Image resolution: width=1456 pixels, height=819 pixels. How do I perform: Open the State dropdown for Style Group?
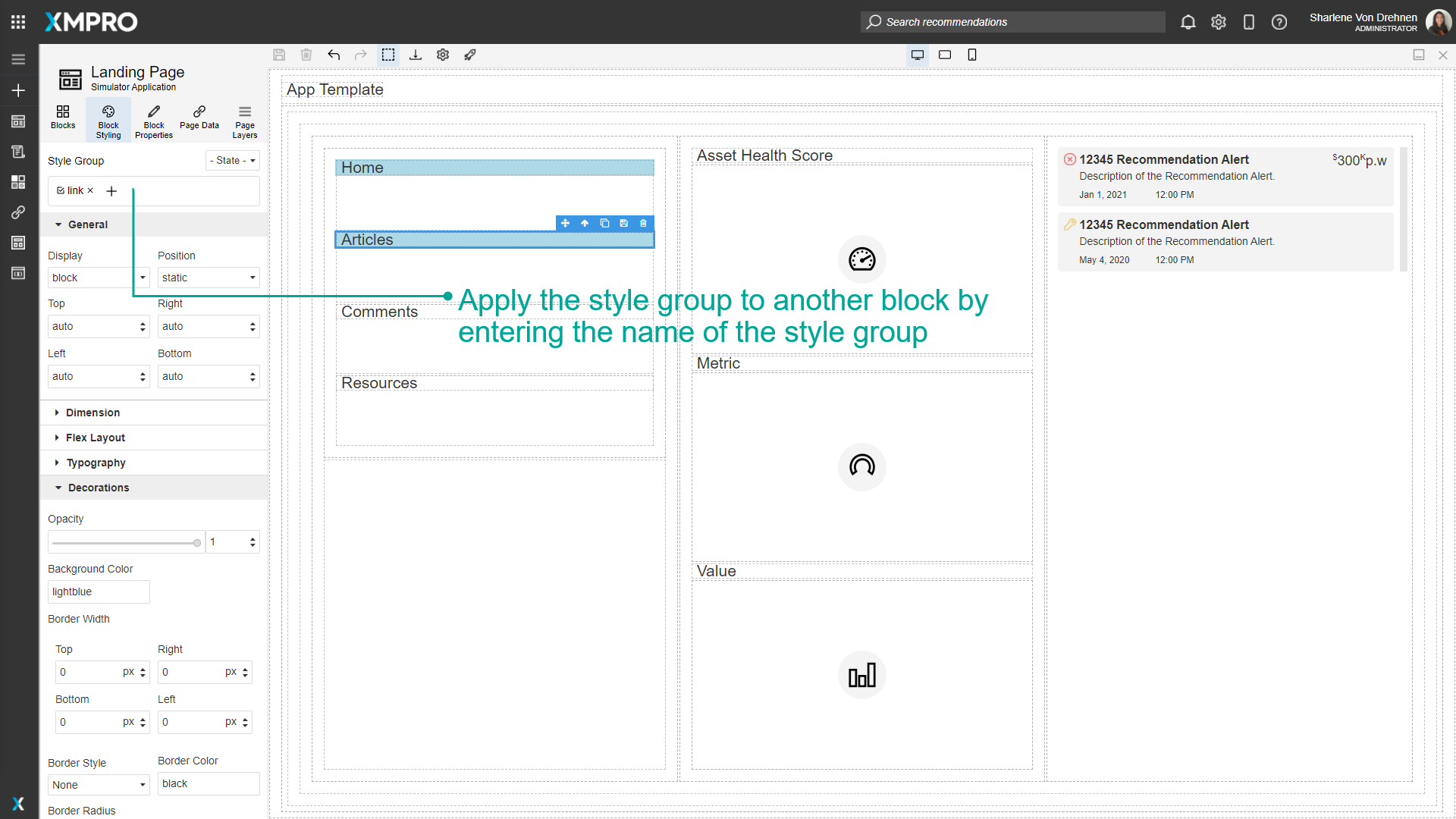point(232,160)
